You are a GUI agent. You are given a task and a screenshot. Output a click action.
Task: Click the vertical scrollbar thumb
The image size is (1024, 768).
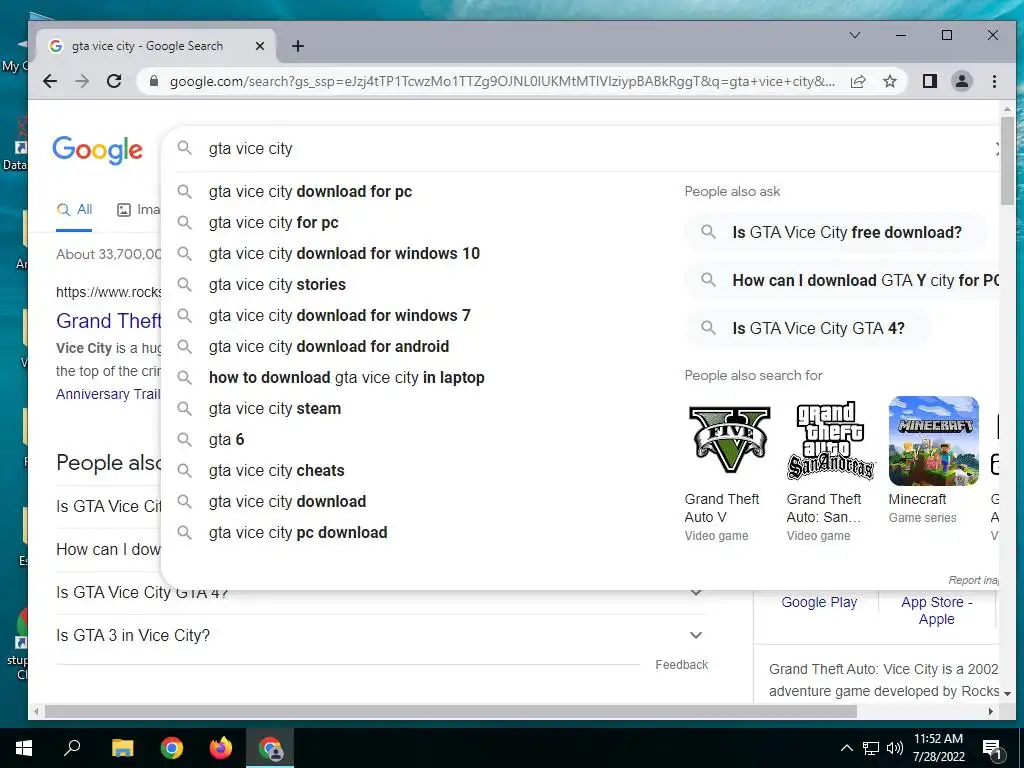pos(1007,160)
